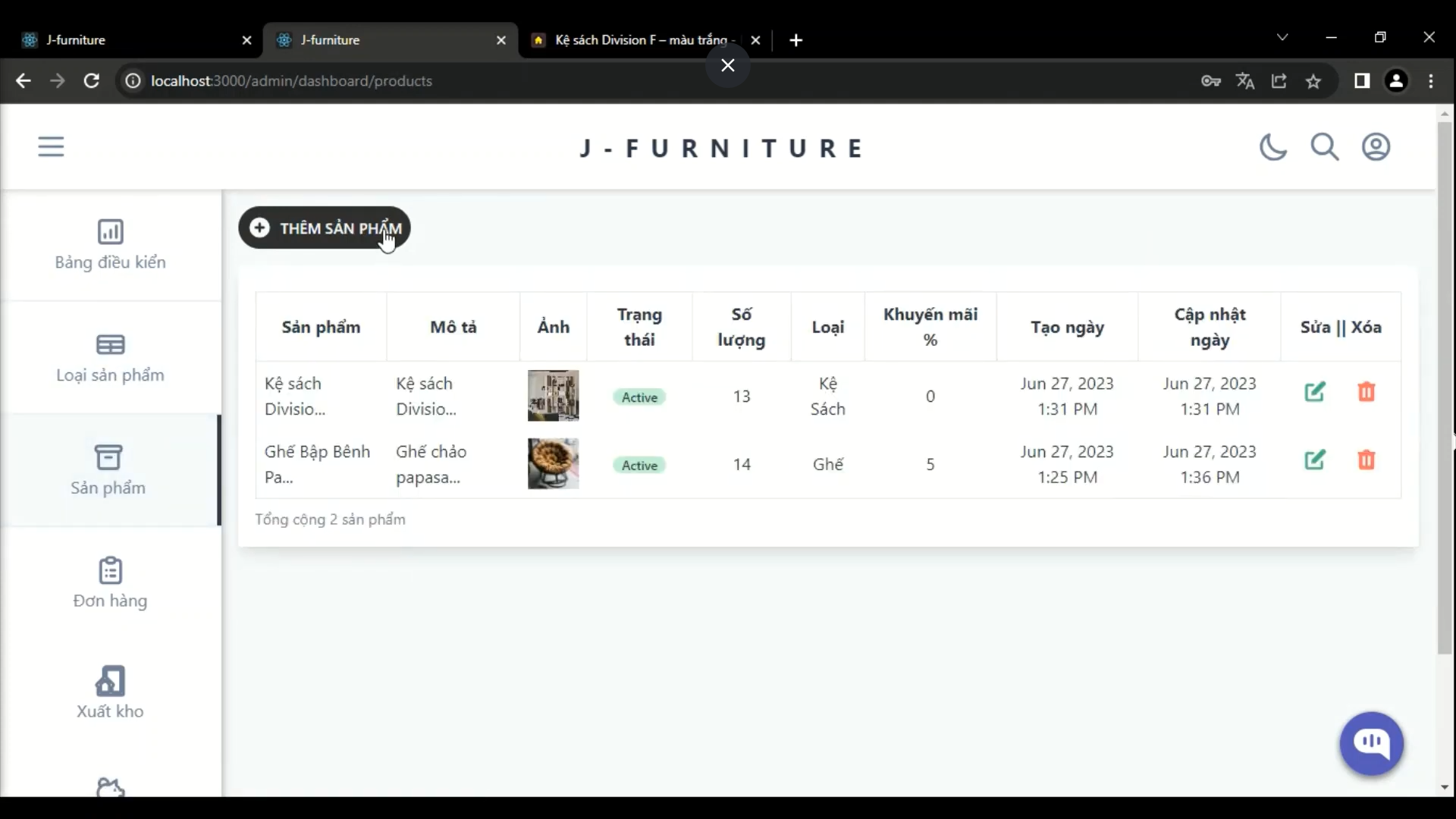Open Chrome three-dot menu
The image size is (1456, 819).
tap(1431, 81)
